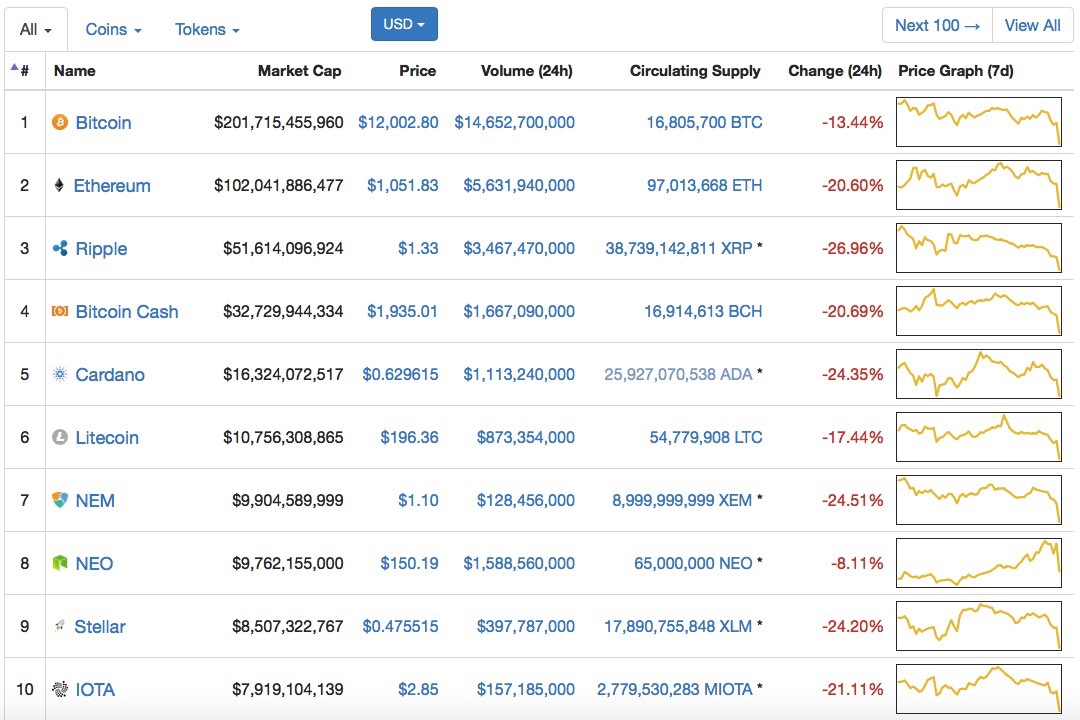
Task: Click the Cardano logo icon
Action: click(60, 374)
